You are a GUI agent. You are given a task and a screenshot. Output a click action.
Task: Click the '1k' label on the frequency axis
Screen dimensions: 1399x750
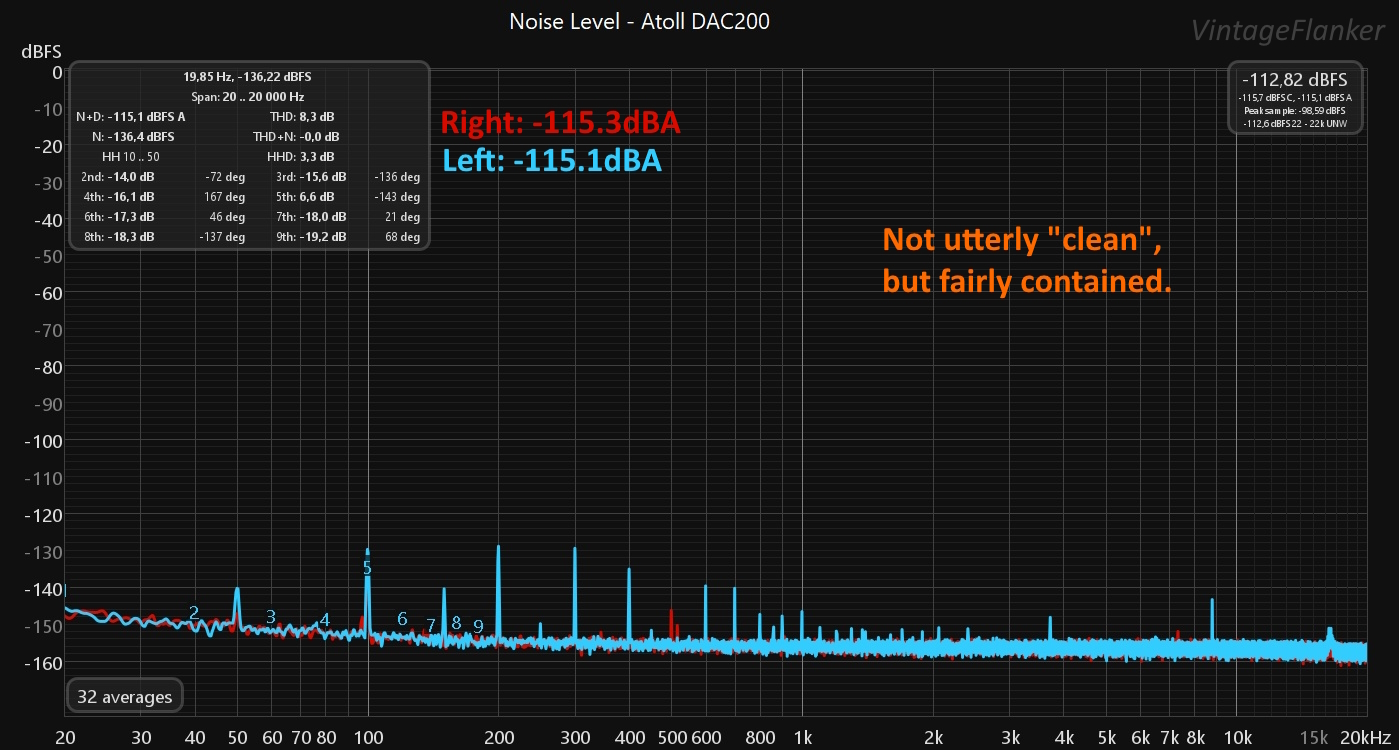[x=802, y=738]
